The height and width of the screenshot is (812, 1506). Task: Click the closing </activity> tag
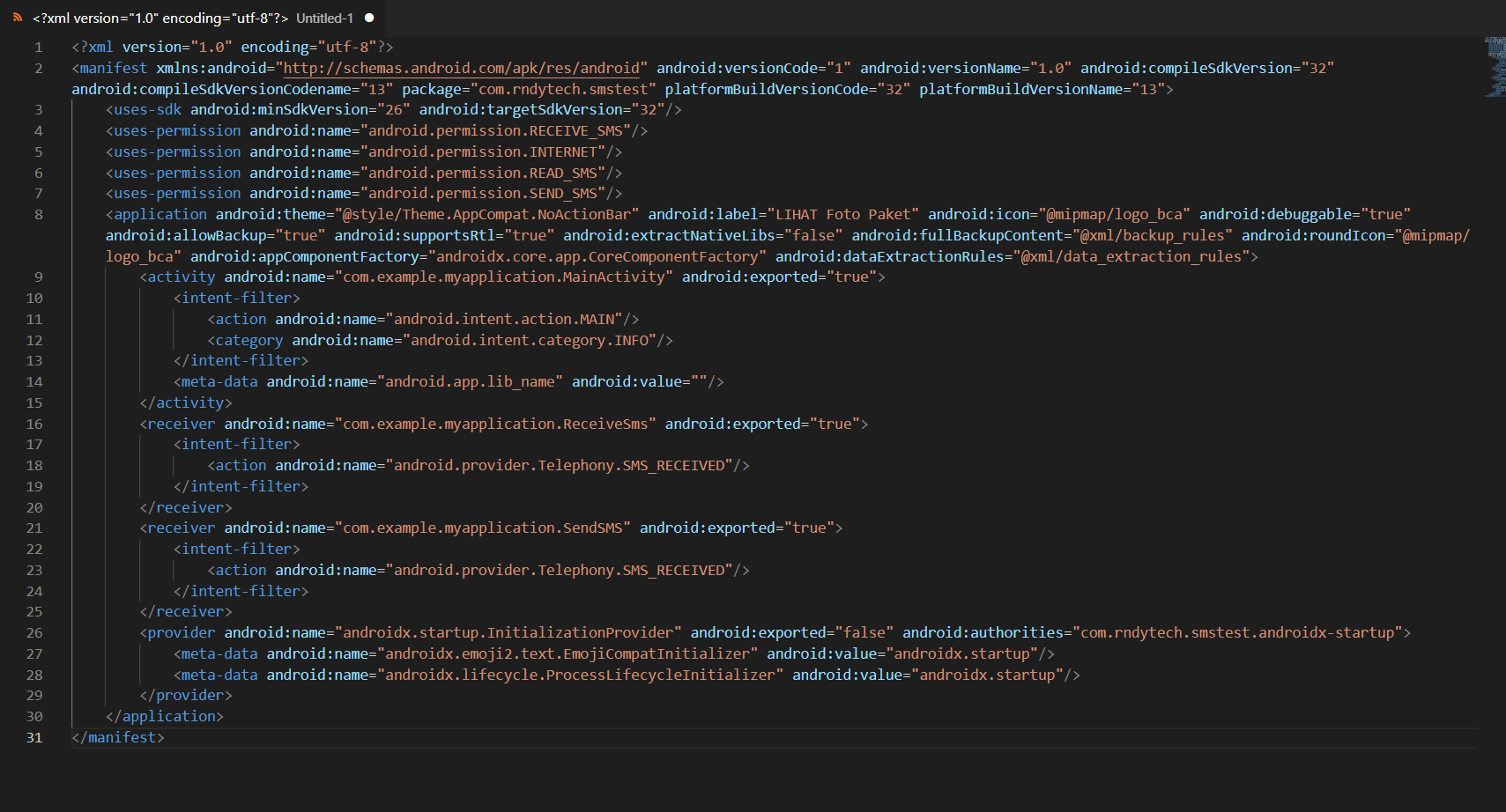(186, 402)
